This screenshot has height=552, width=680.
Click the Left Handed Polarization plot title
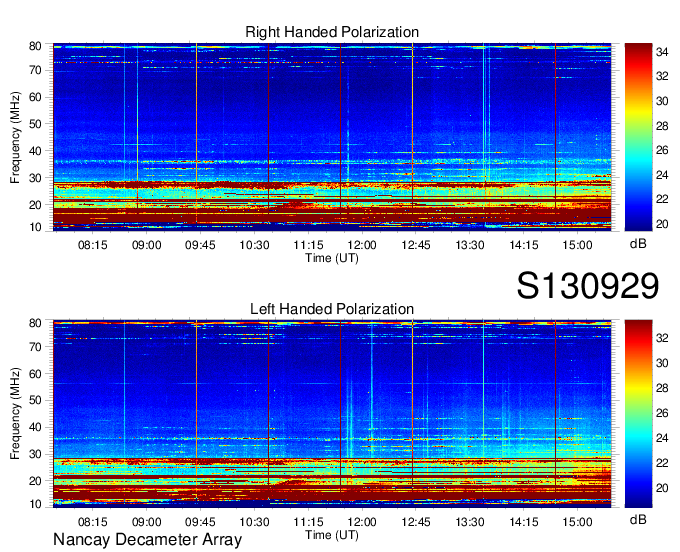pyautogui.click(x=332, y=309)
